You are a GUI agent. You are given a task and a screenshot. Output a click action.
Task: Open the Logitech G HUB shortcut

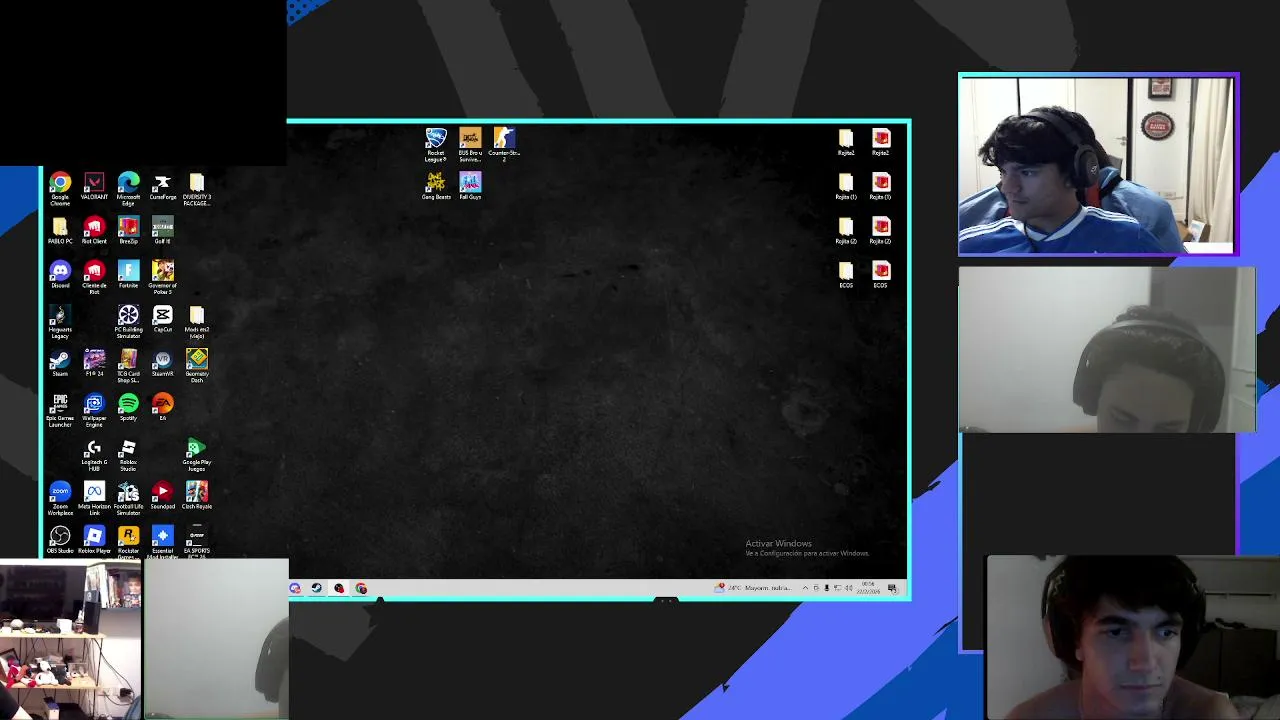click(94, 454)
